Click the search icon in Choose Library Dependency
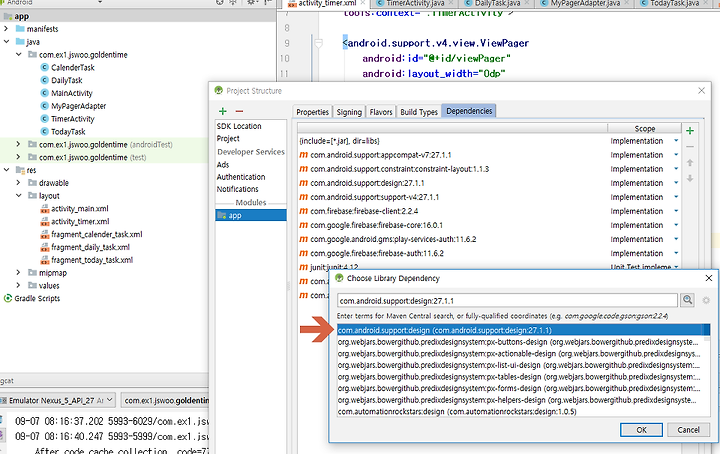This screenshot has width=720, height=454. pyautogui.click(x=687, y=300)
